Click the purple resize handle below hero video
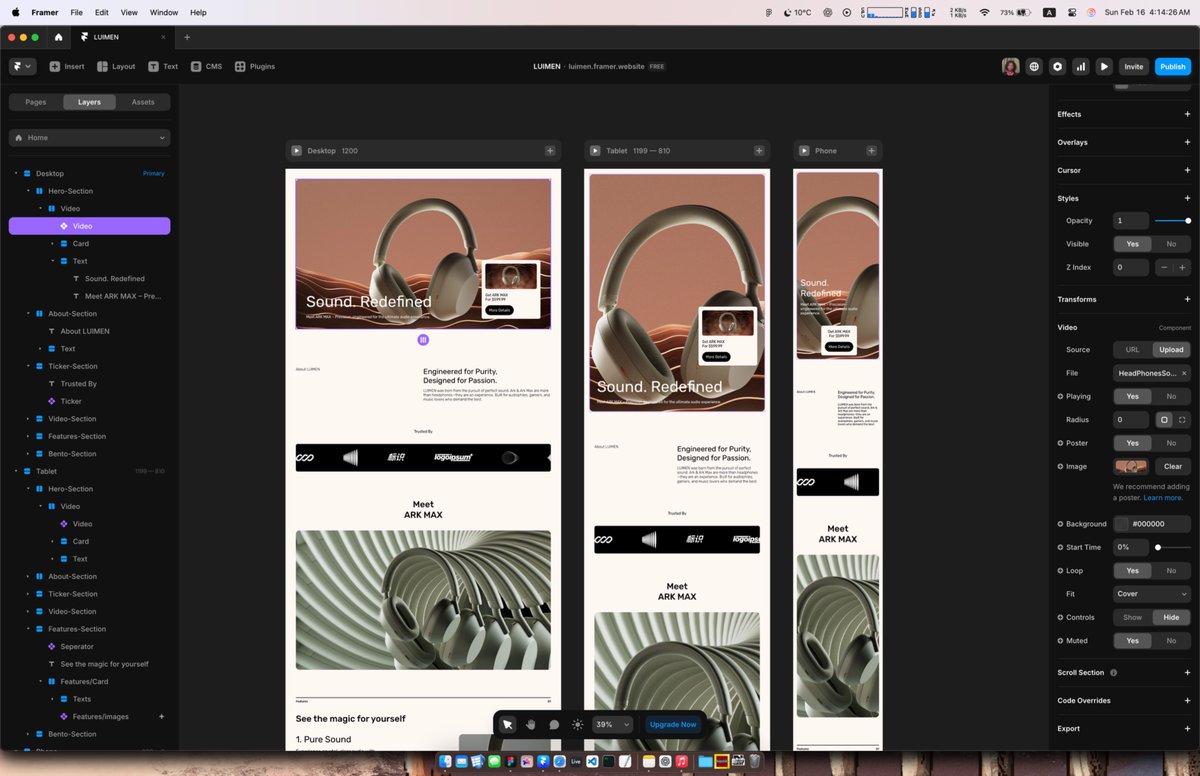Viewport: 1200px width, 776px height. tap(423, 340)
